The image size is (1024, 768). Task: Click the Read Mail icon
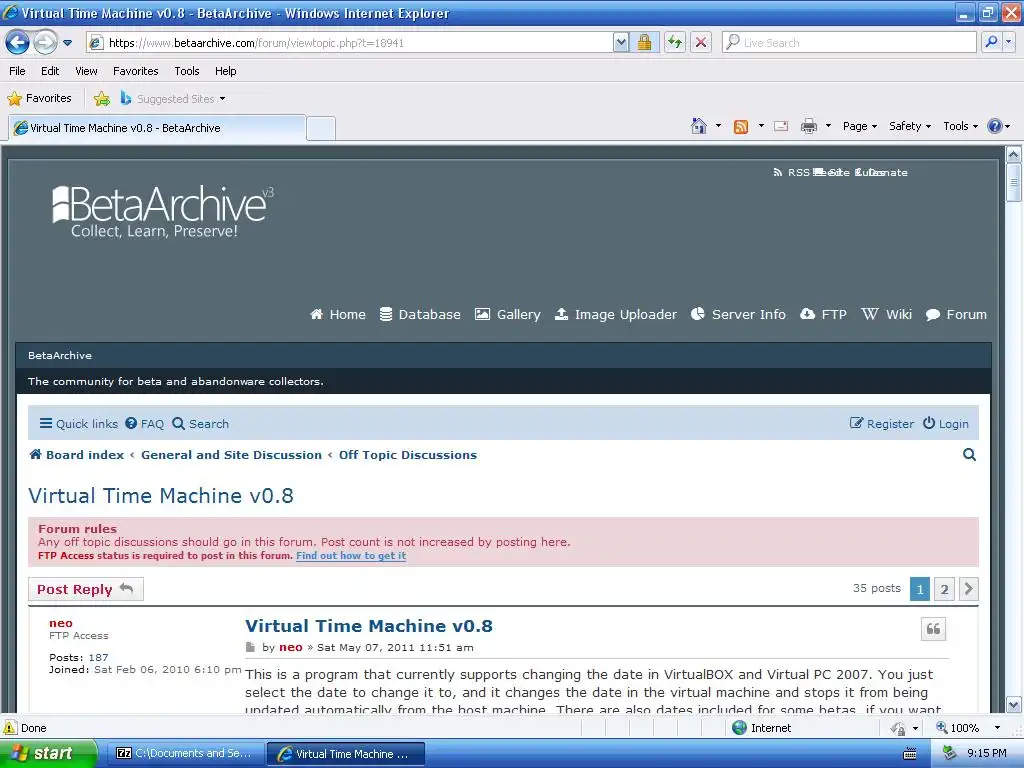click(x=781, y=126)
